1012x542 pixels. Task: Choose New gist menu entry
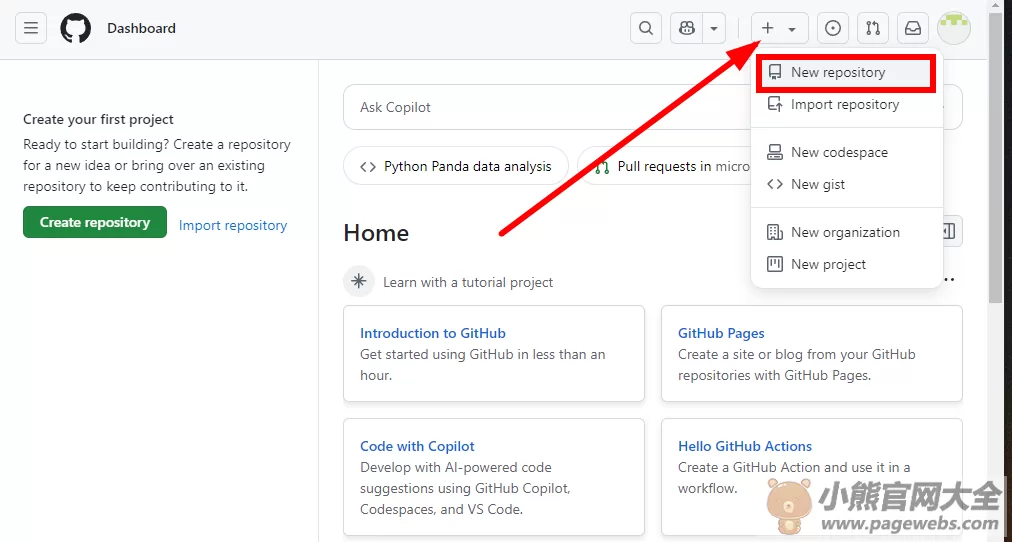(846, 185)
